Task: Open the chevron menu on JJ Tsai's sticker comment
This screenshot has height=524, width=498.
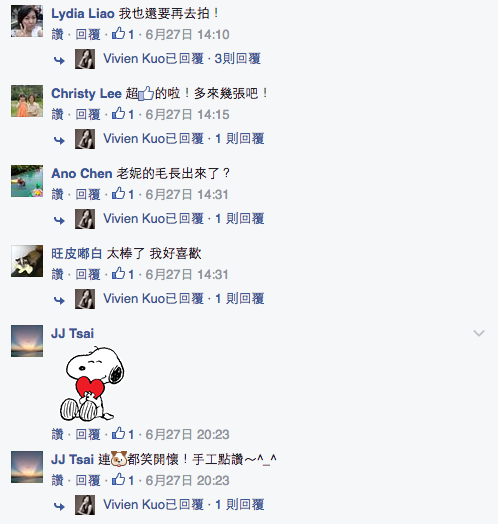Action: (479, 333)
